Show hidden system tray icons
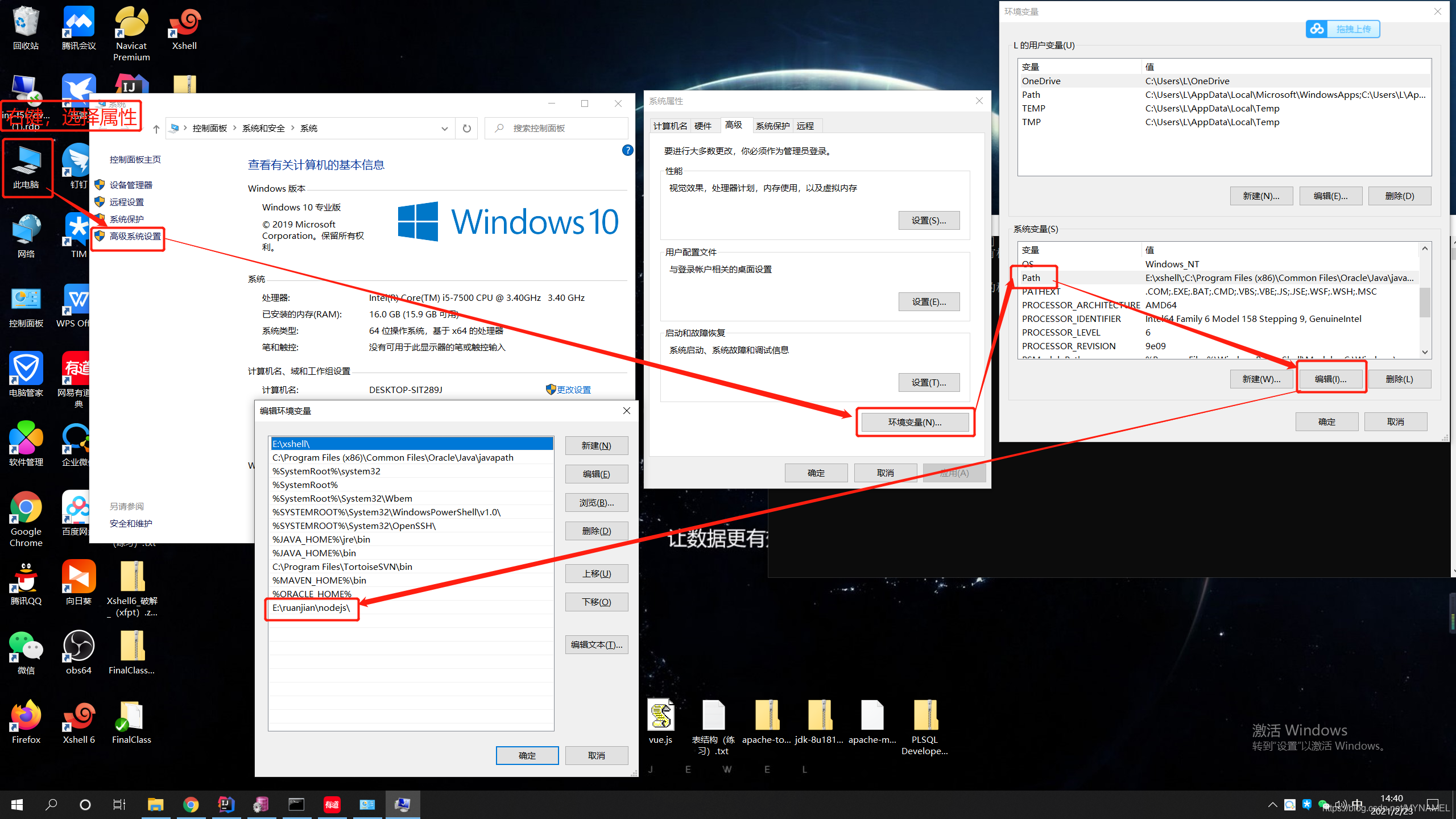This screenshot has height=819, width=1456. click(x=1272, y=804)
